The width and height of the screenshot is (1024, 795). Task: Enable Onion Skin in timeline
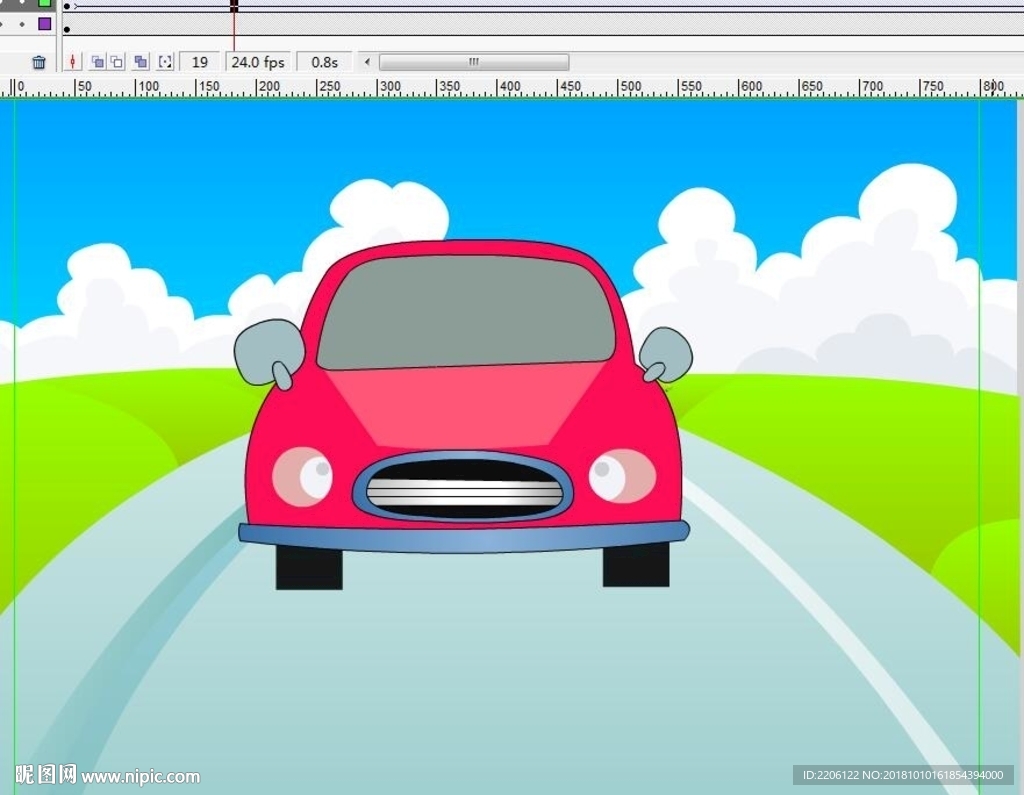pyautogui.click(x=97, y=62)
